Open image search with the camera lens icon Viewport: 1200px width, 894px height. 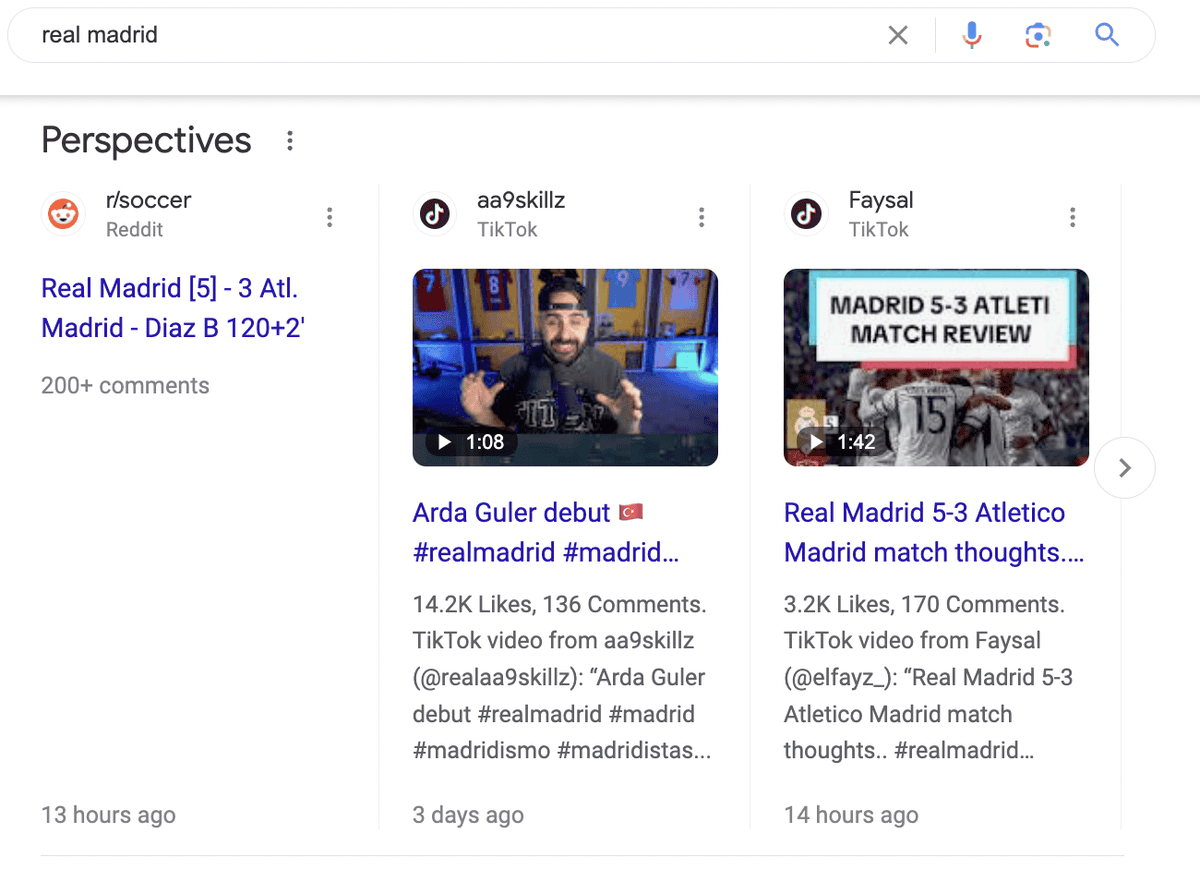click(1038, 36)
